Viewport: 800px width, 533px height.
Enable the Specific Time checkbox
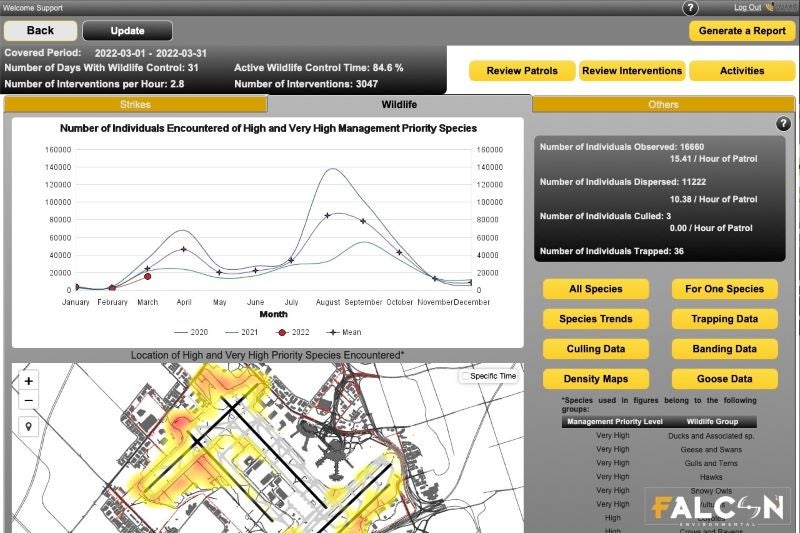[466, 376]
